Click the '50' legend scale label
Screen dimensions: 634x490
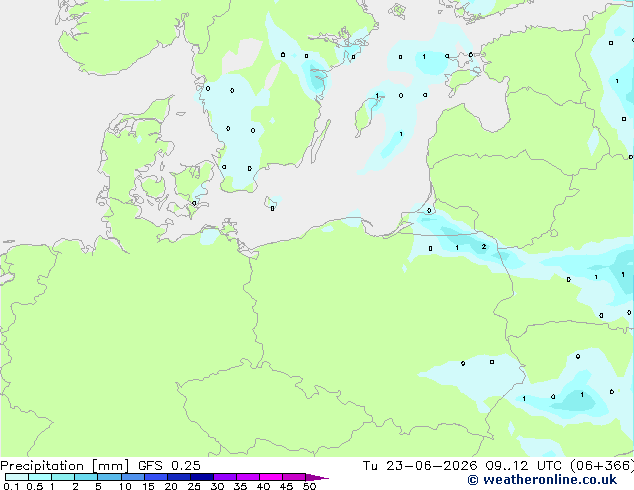click(309, 486)
